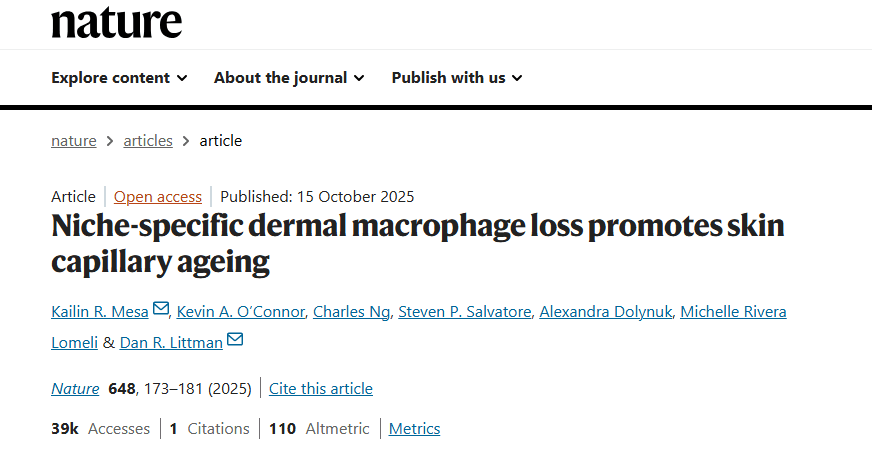Click the Nature logo
The width and height of the screenshot is (872, 460).
[x=117, y=21]
